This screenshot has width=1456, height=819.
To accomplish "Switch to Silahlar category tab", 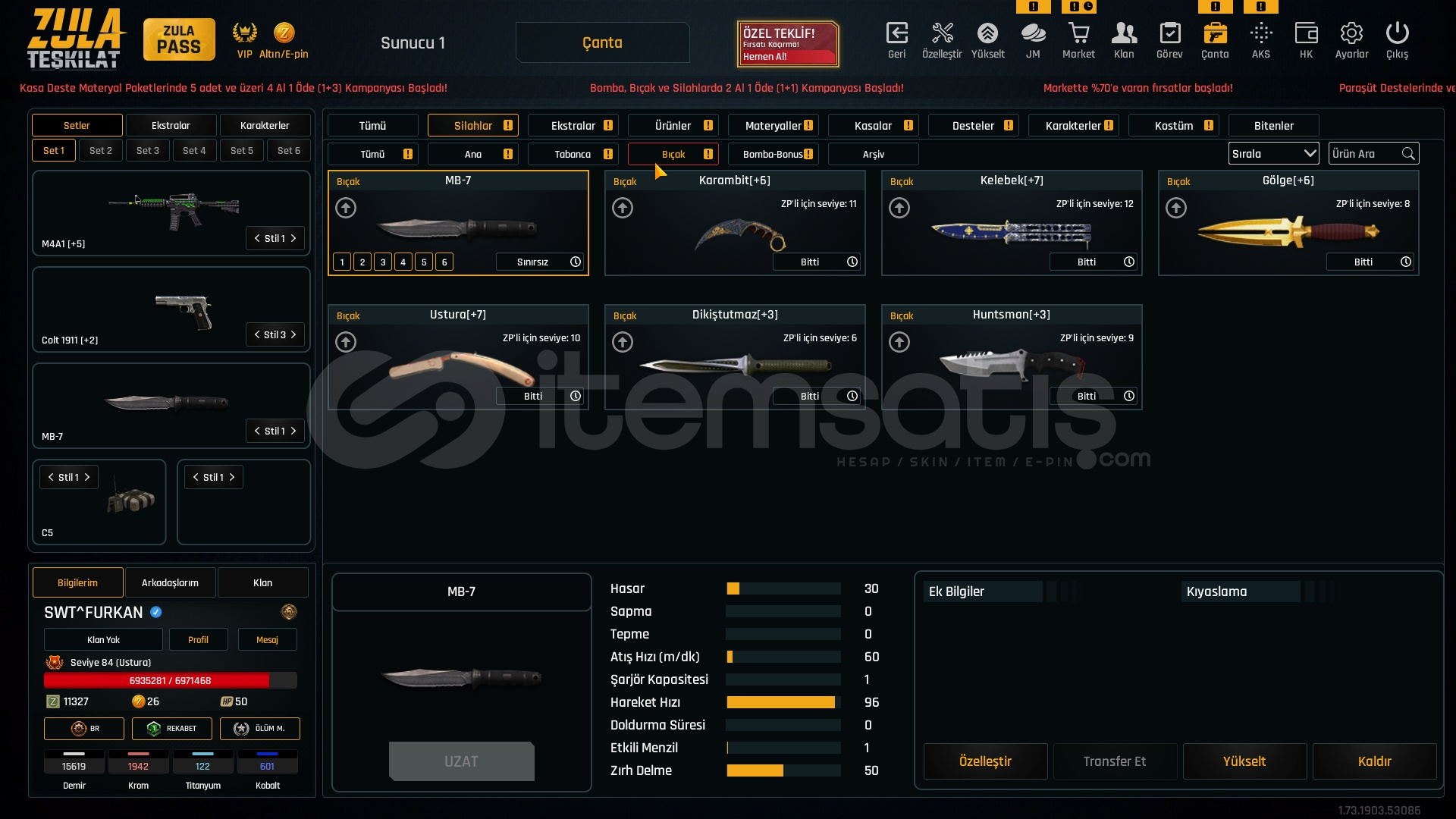I will coord(473,126).
